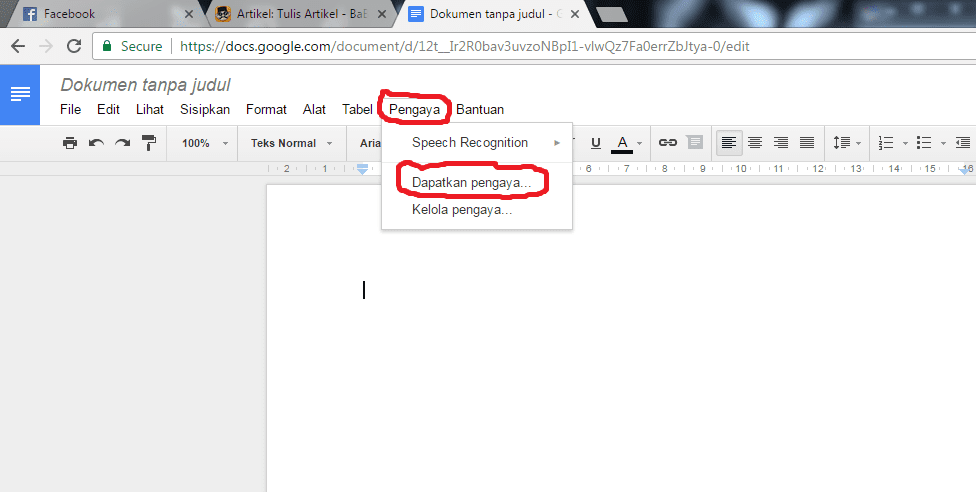Expand bulleted list style dropdown arrow
The height and width of the screenshot is (492, 976).
pos(943,144)
